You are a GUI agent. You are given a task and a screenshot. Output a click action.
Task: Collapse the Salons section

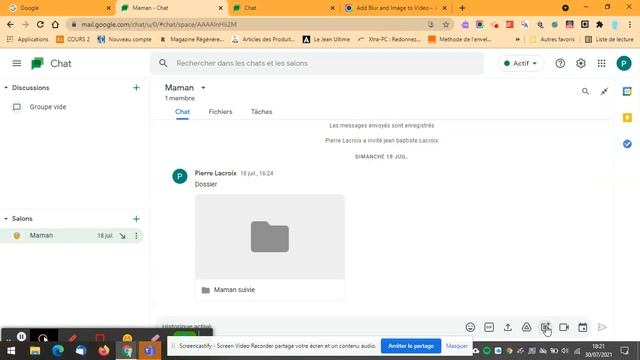(x=6, y=219)
